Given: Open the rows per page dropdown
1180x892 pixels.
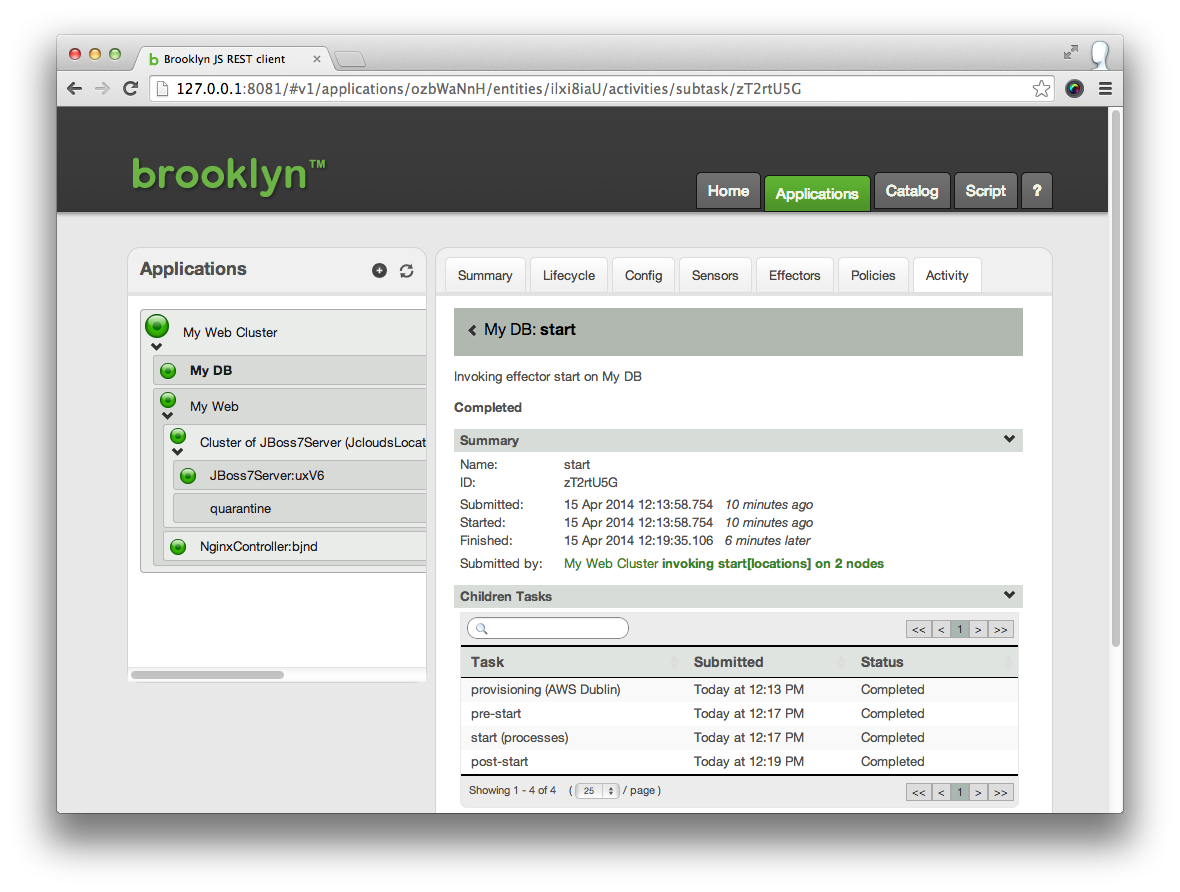Looking at the screenshot, I should point(599,791).
